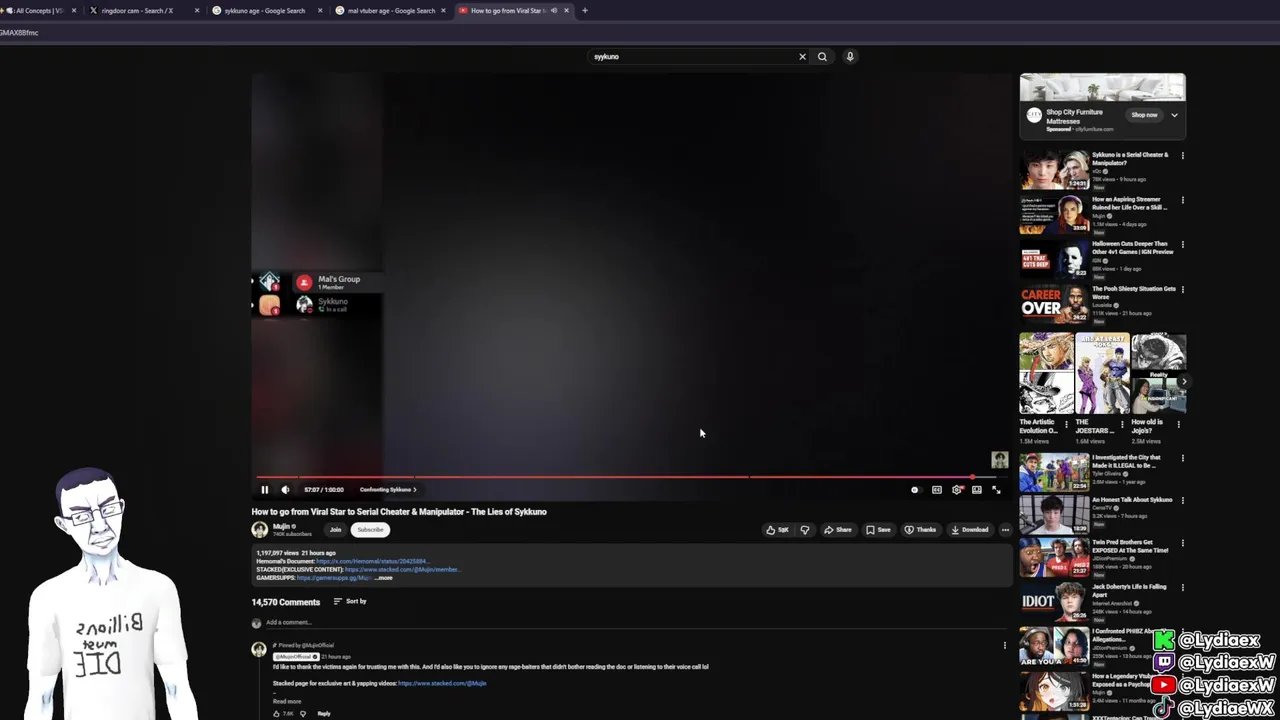Open the stacked.com exclusive content link

403,569
